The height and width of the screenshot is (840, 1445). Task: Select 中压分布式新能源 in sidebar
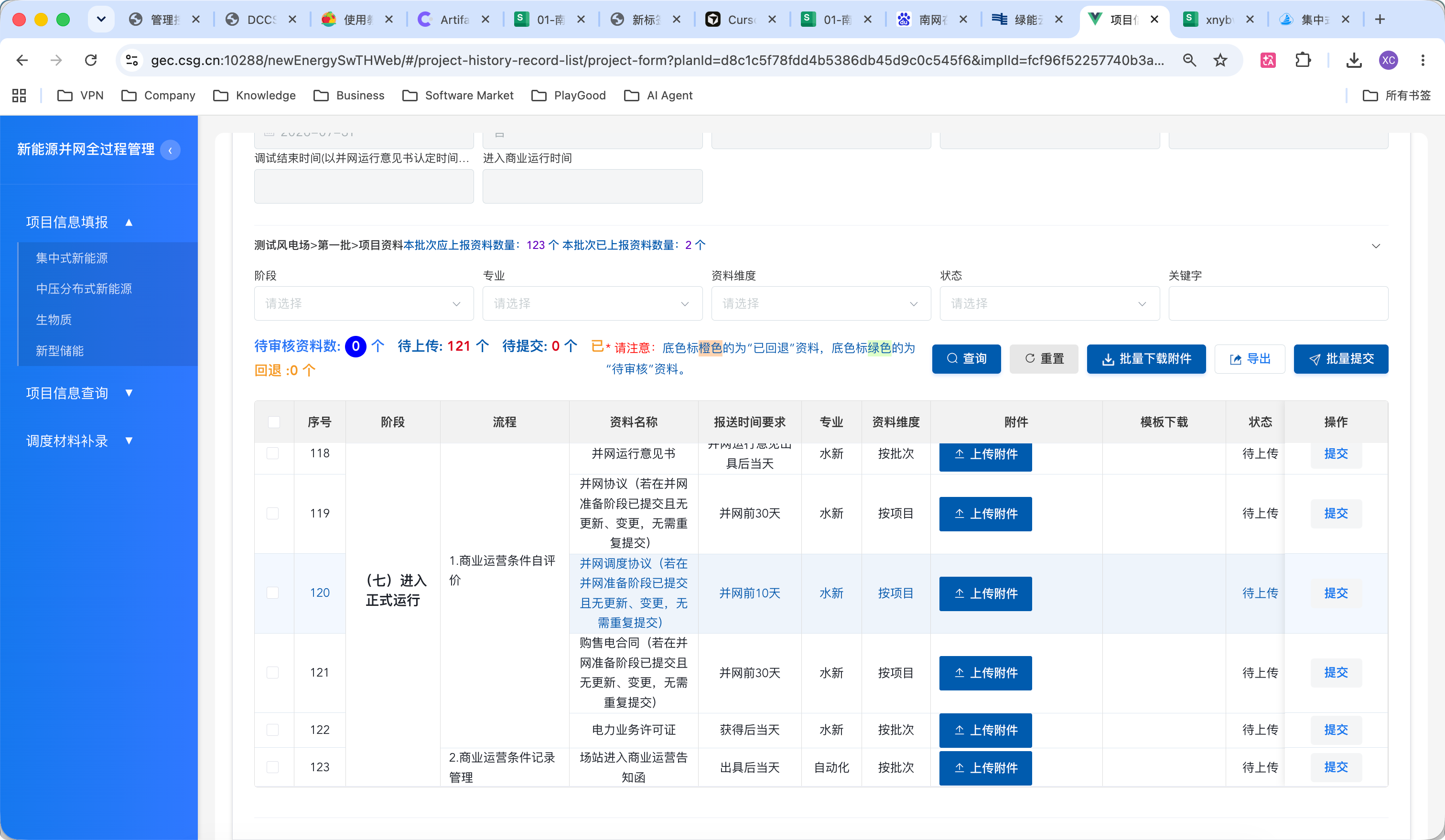click(x=84, y=289)
